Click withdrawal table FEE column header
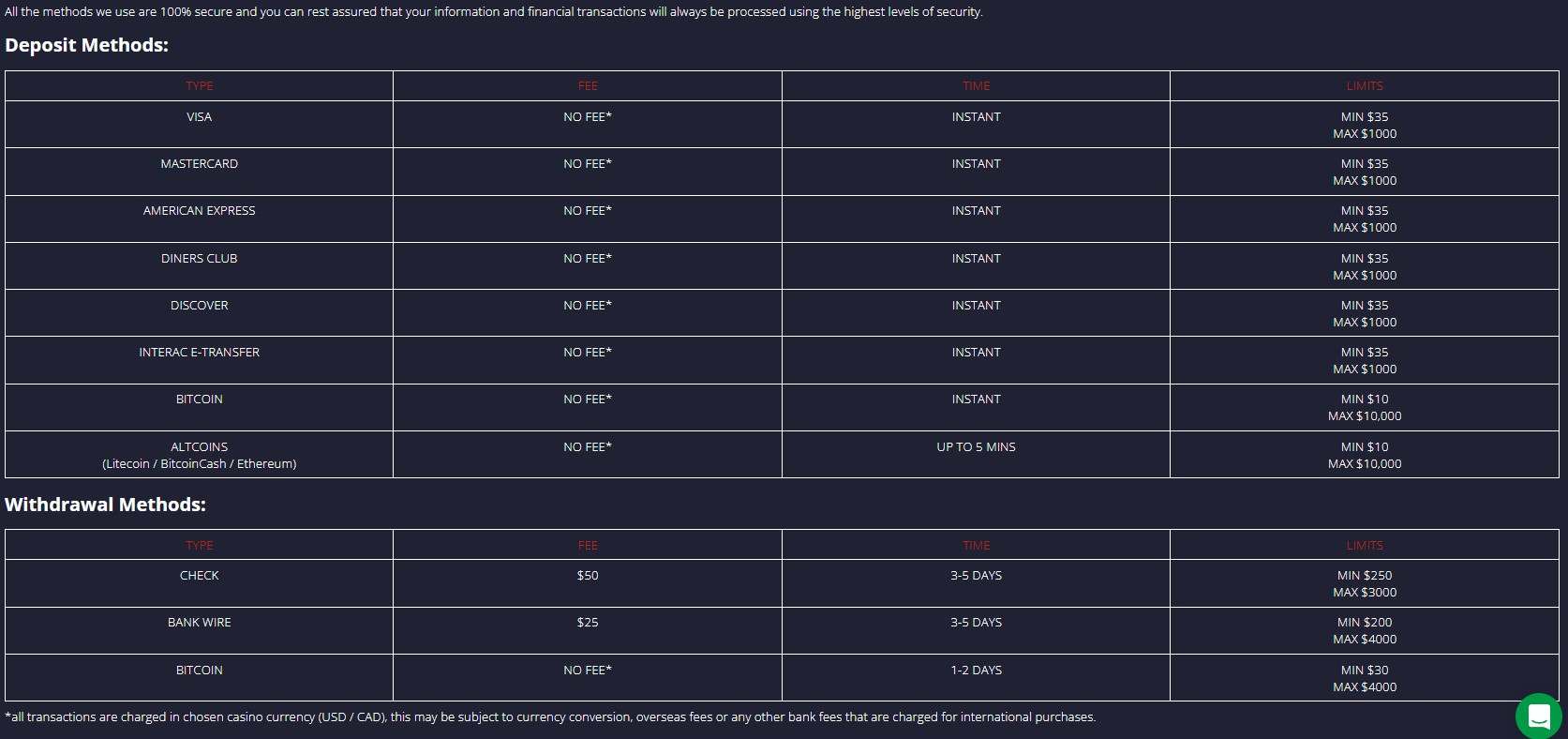Screen dimensions: 1568x739 point(587,546)
